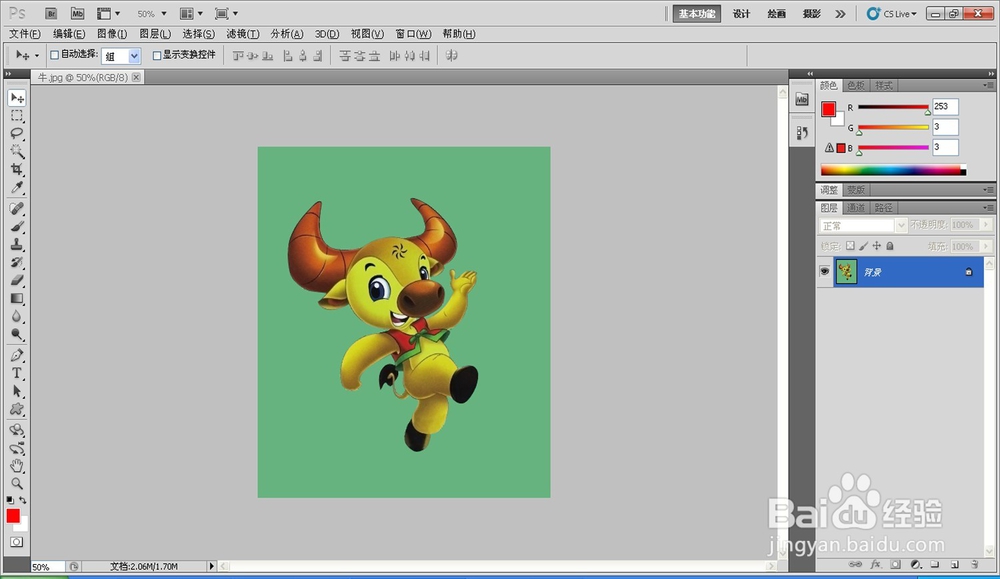
Task: Select the Rectangular Marquee tool
Action: [17, 116]
